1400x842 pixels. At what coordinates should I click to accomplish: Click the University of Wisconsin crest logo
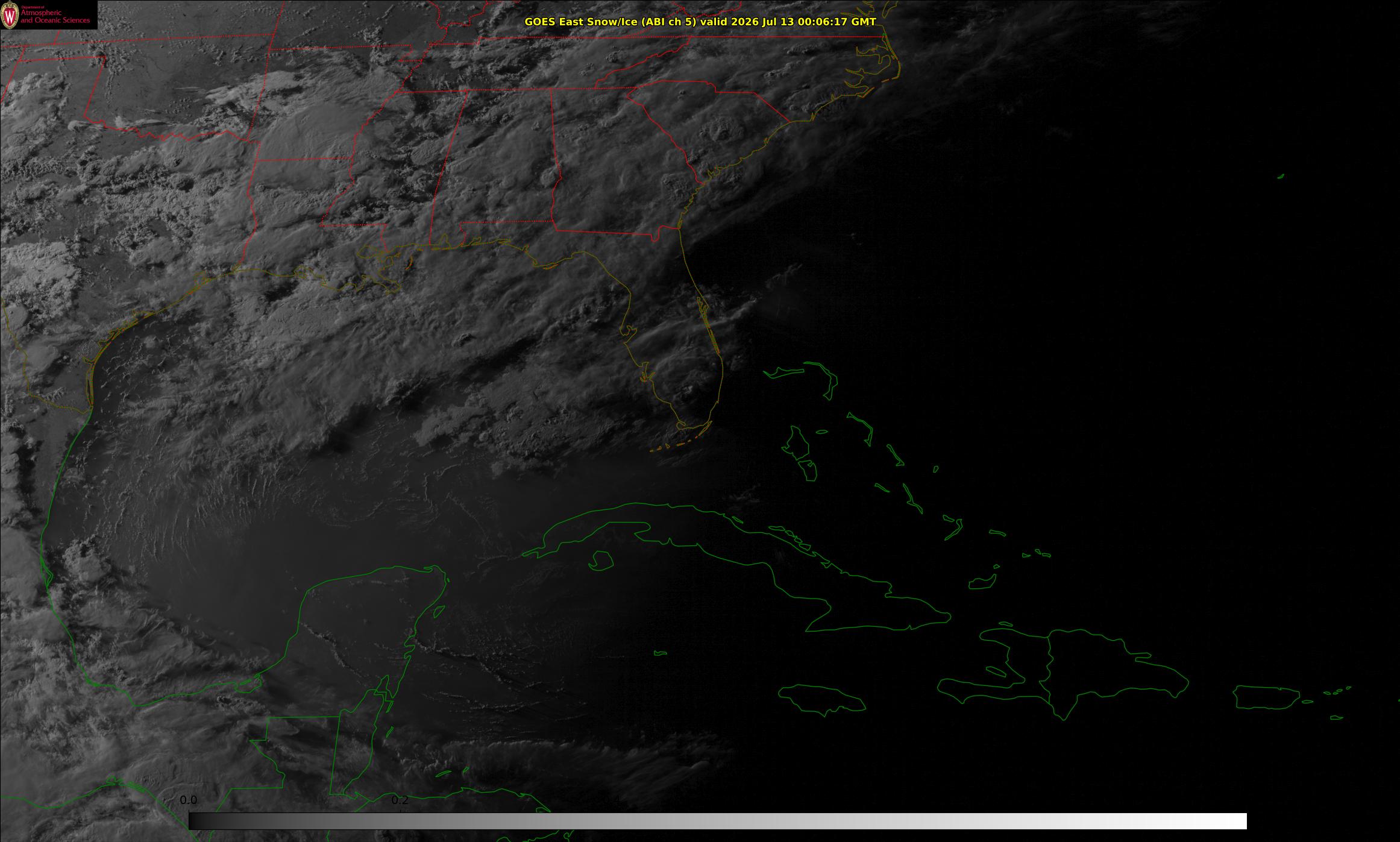coord(10,16)
